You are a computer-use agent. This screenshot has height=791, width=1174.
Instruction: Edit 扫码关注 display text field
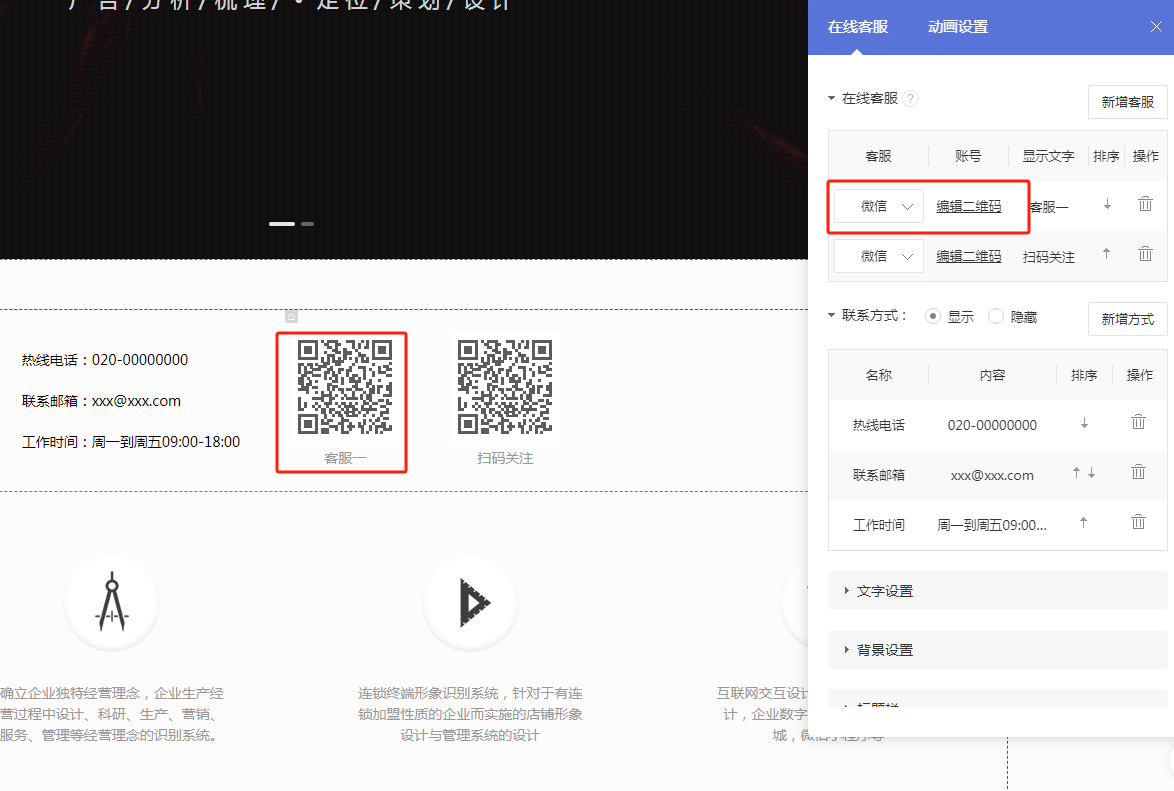coord(1048,257)
